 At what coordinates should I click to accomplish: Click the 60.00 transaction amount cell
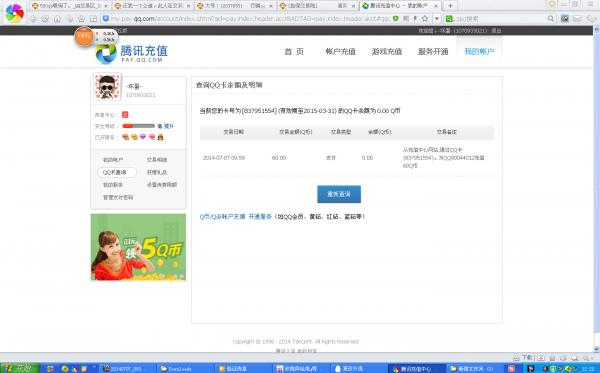point(279,158)
